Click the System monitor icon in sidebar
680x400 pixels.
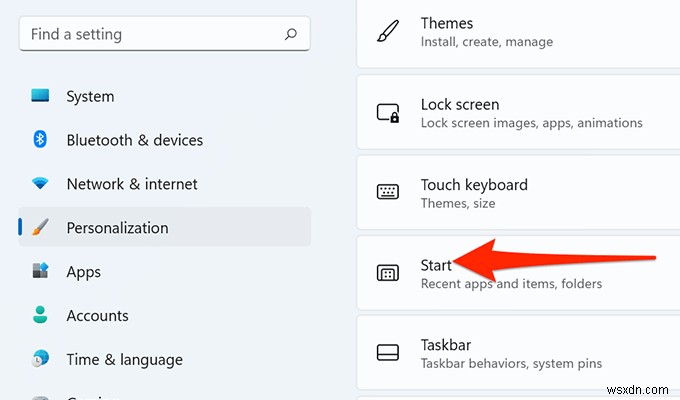(x=40, y=95)
